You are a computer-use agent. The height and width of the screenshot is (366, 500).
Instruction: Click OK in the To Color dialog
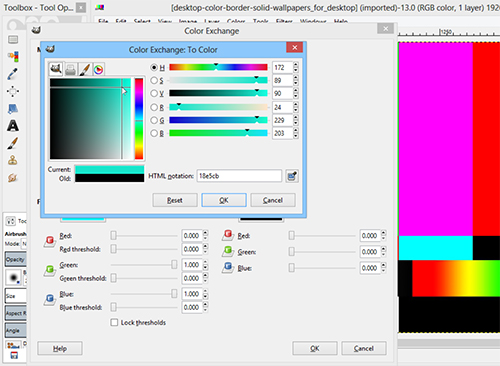click(x=224, y=200)
